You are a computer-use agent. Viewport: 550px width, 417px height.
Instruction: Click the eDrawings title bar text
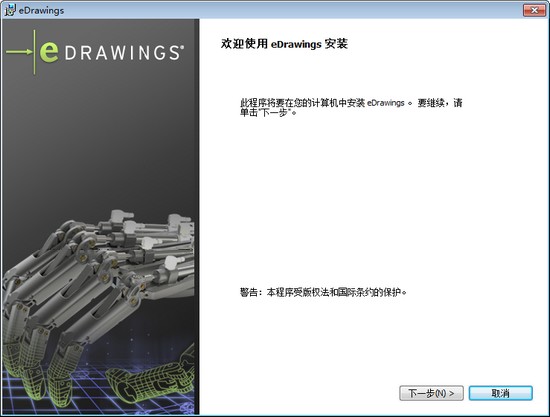point(41,11)
